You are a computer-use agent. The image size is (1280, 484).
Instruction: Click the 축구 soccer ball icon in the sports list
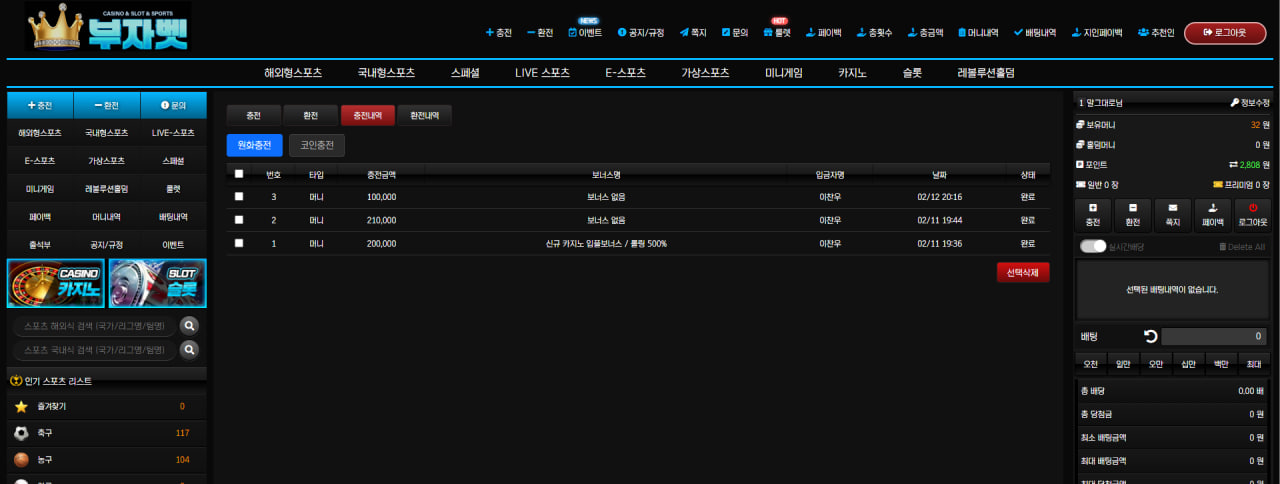[21, 433]
